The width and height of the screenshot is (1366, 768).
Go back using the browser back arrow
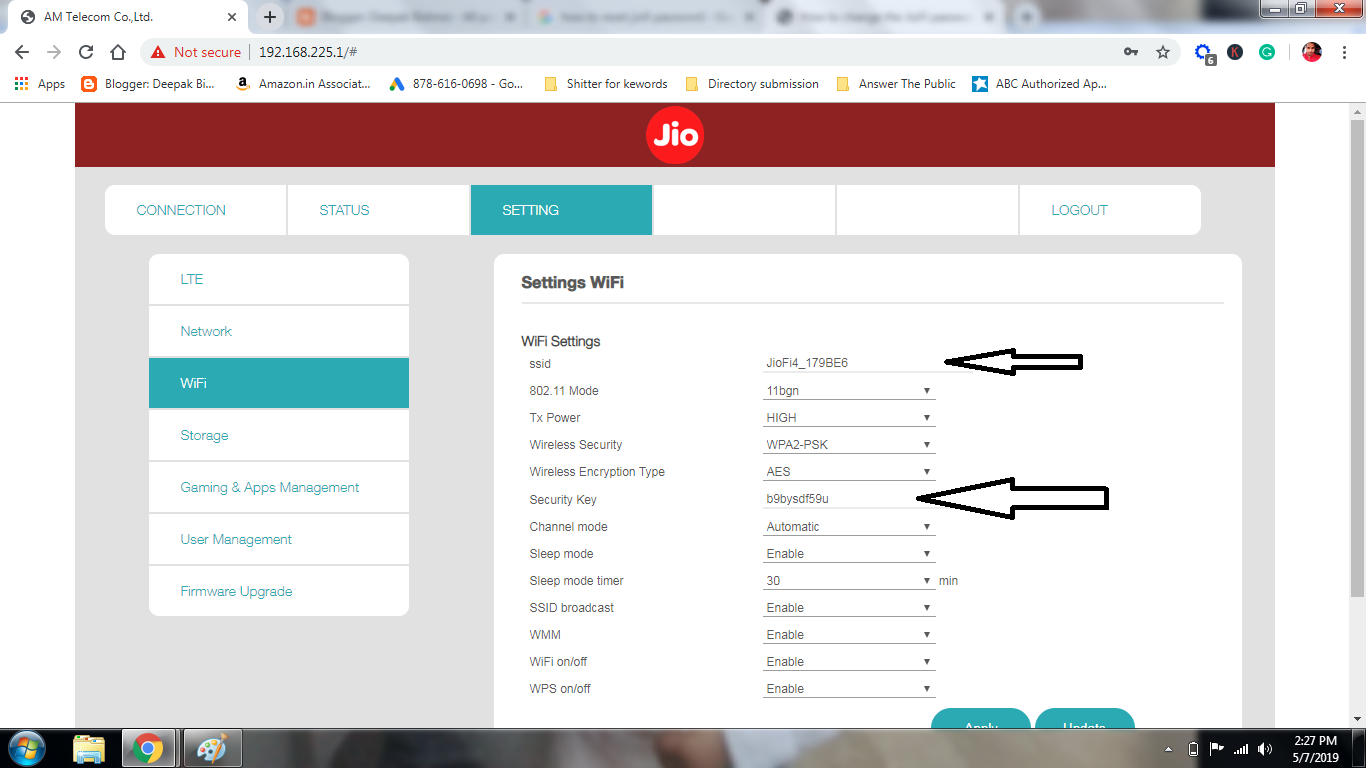tap(22, 52)
